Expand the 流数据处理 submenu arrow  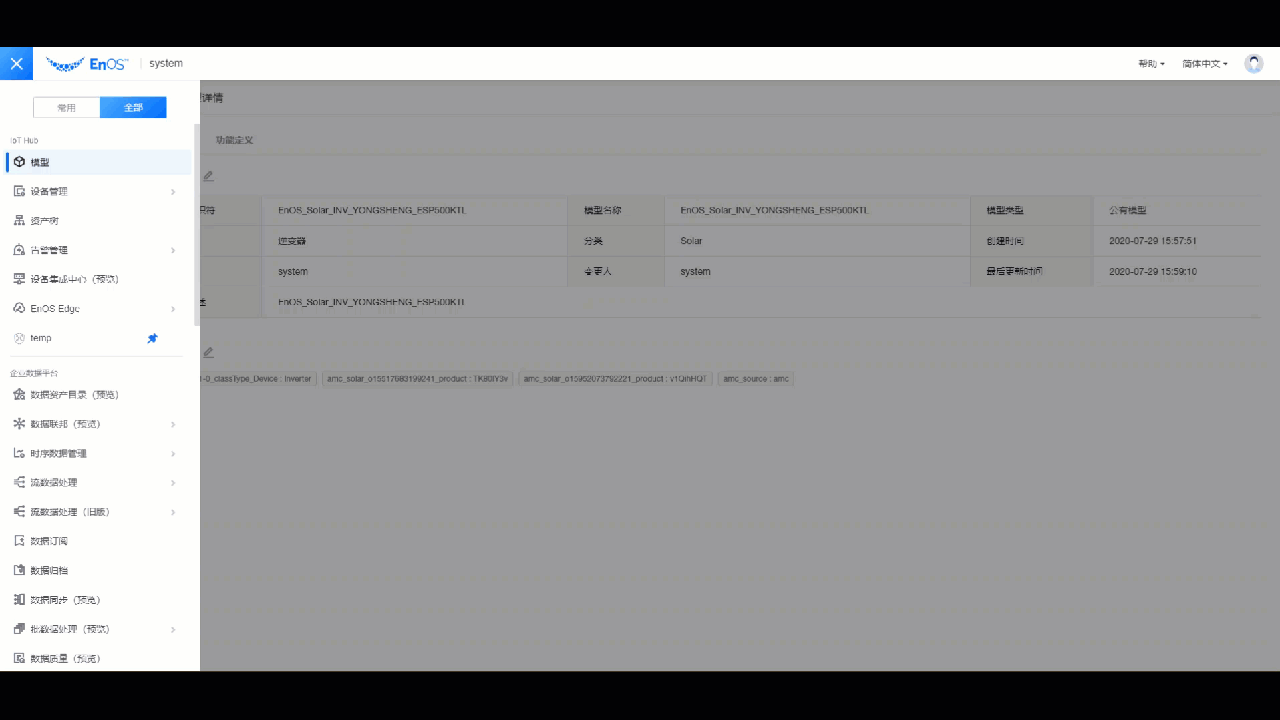[x=173, y=482]
